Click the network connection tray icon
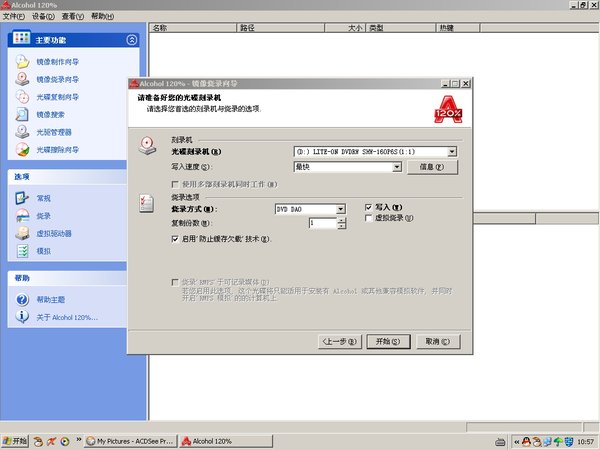Image resolution: width=600 pixels, height=450 pixels. pos(547,442)
